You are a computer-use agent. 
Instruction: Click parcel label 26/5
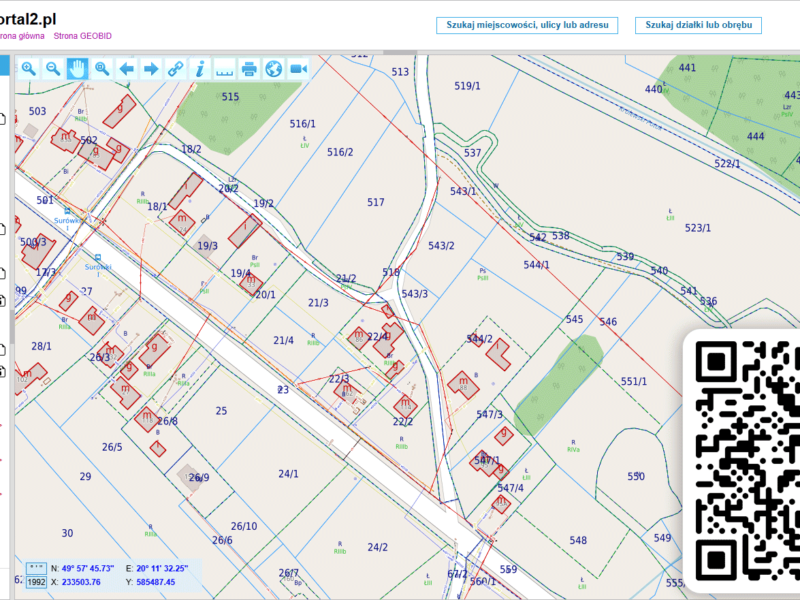[112, 447]
